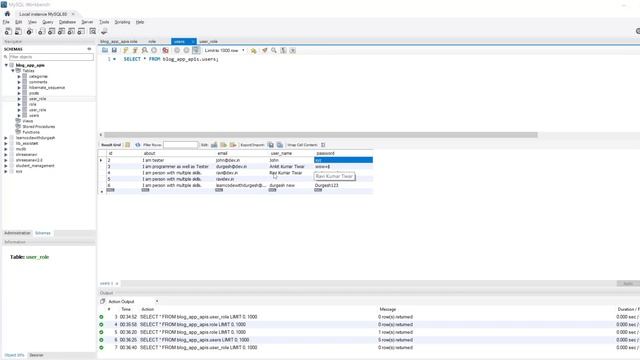Select the Stored Procedures node
Screen dimensions: 640x360
39,127
